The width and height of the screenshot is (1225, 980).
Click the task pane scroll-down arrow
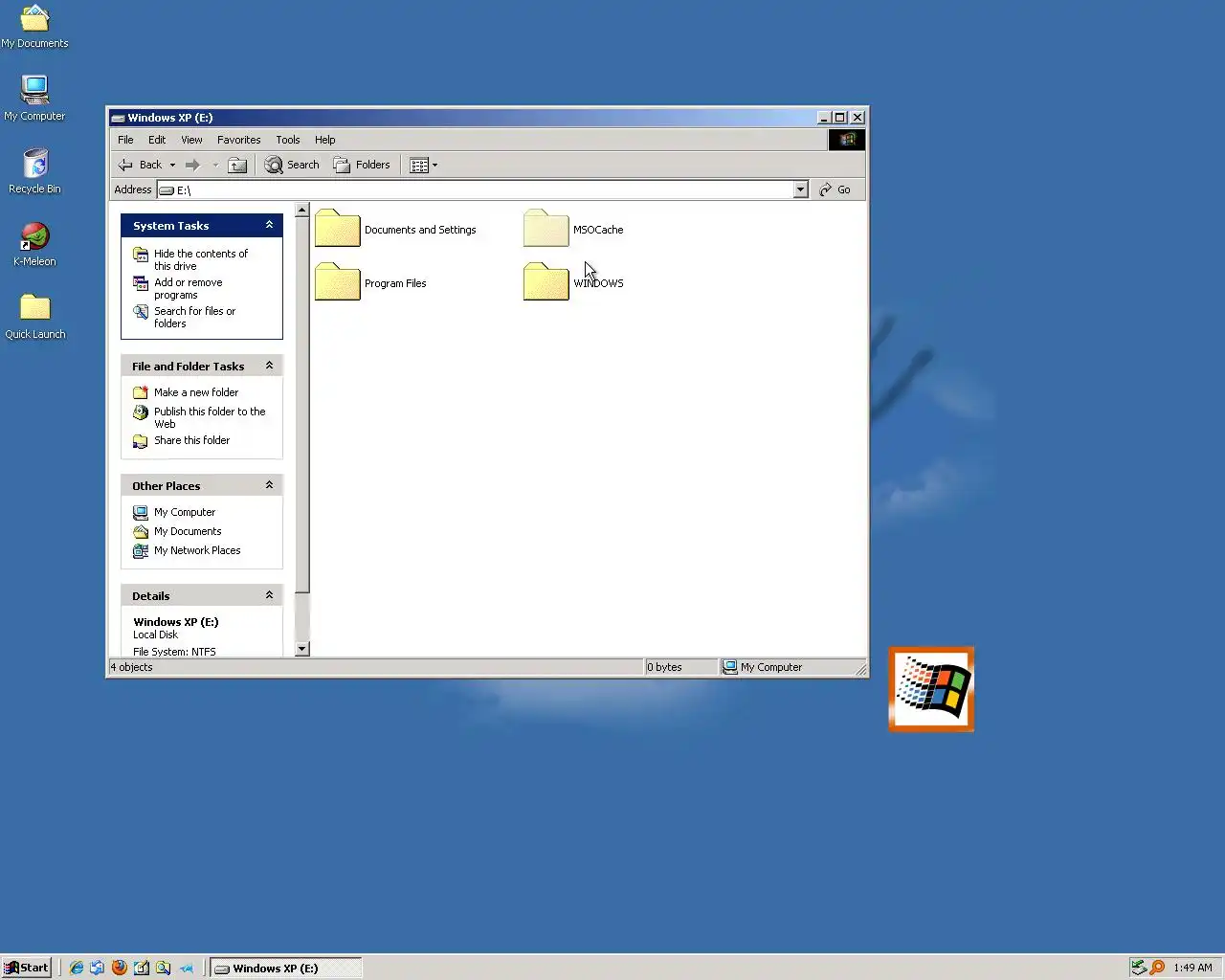(302, 649)
